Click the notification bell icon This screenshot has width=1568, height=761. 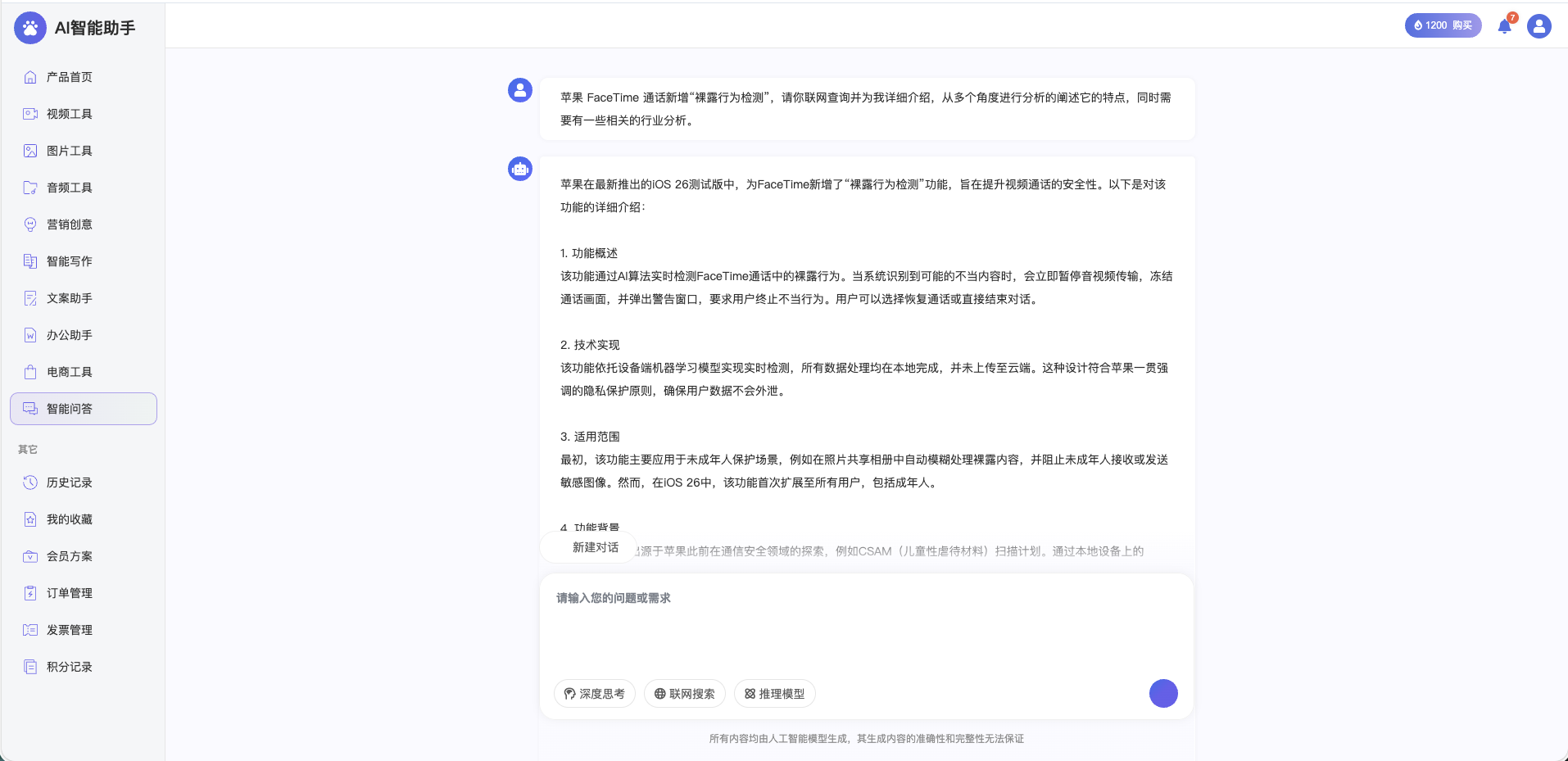(1503, 25)
